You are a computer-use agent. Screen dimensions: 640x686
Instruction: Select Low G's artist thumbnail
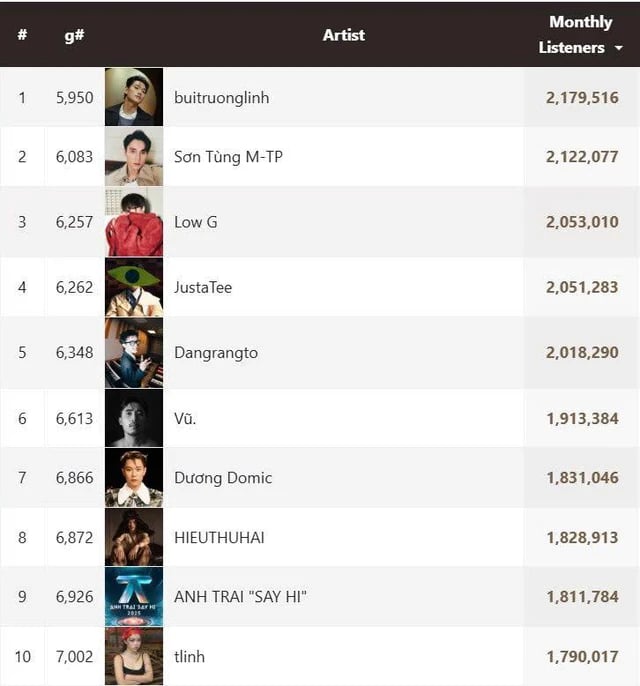coord(133,222)
